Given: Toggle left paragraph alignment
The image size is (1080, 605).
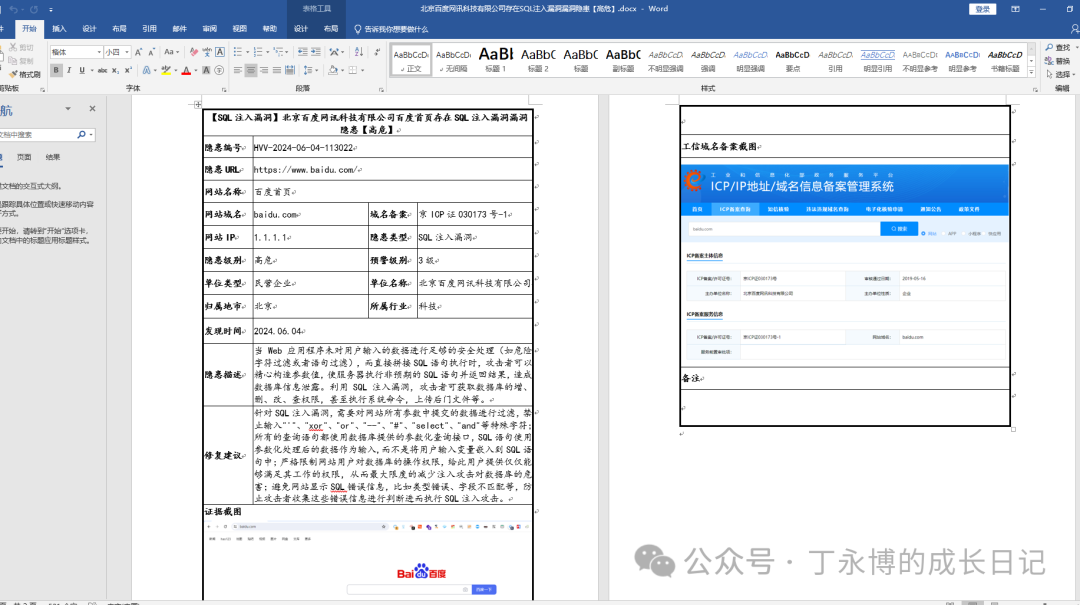Looking at the screenshot, I should click(238, 70).
